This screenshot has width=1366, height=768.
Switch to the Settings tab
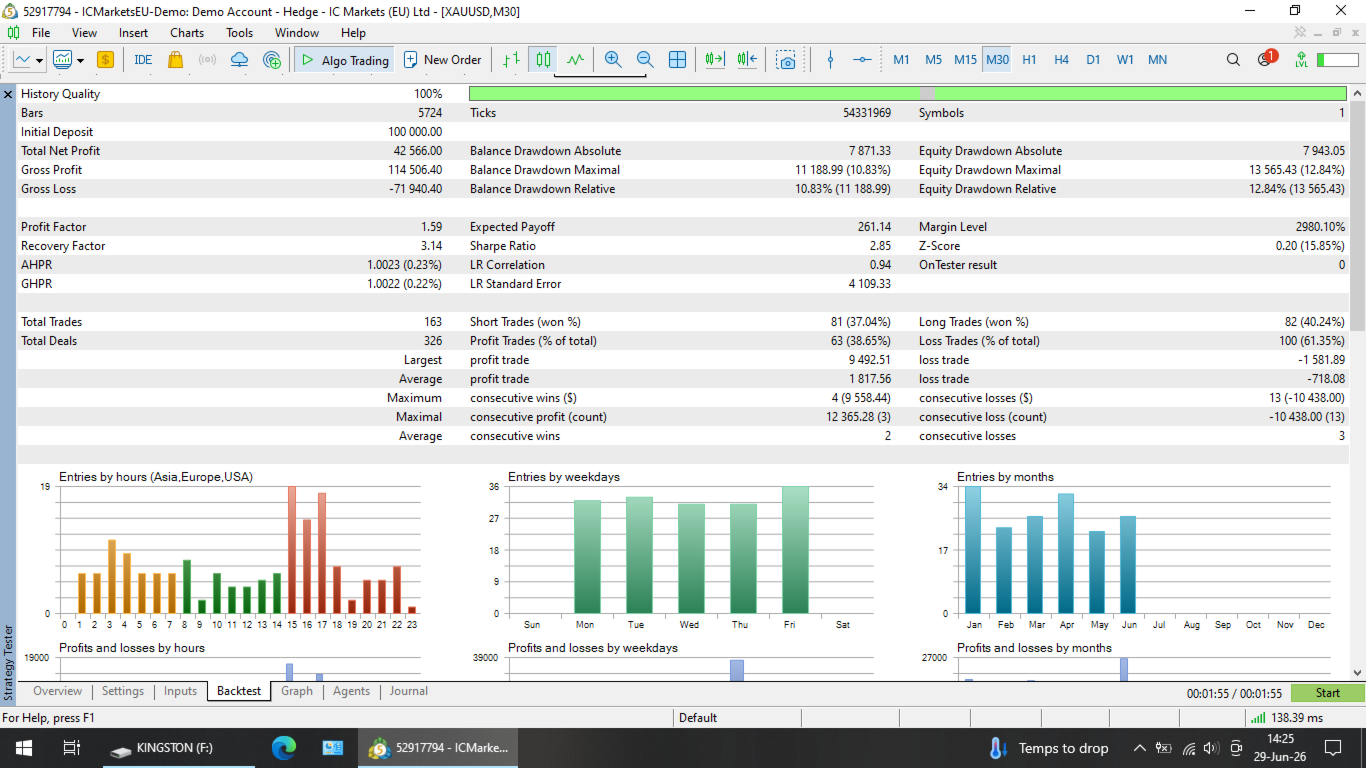point(123,691)
